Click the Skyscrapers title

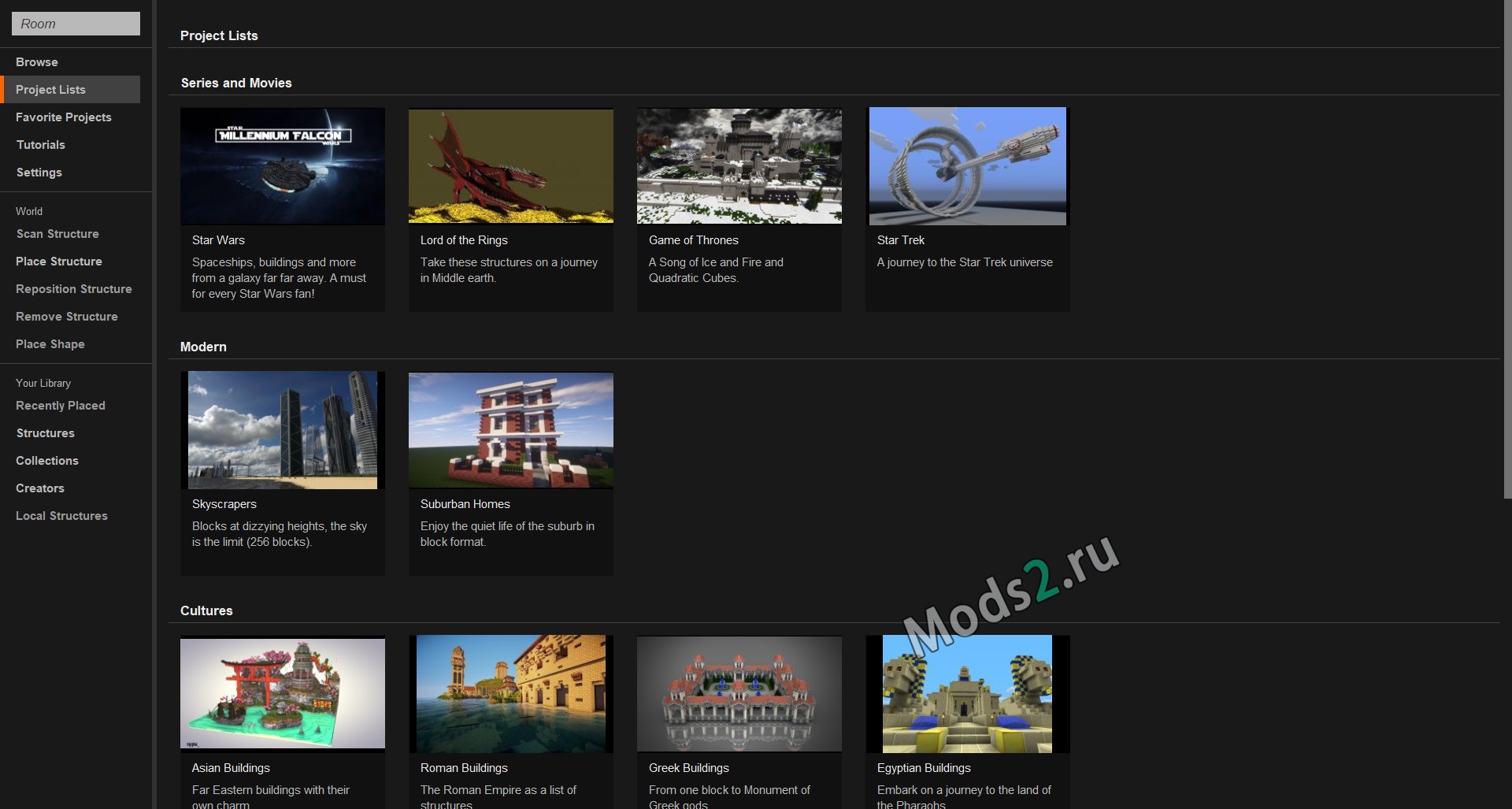[x=224, y=504]
